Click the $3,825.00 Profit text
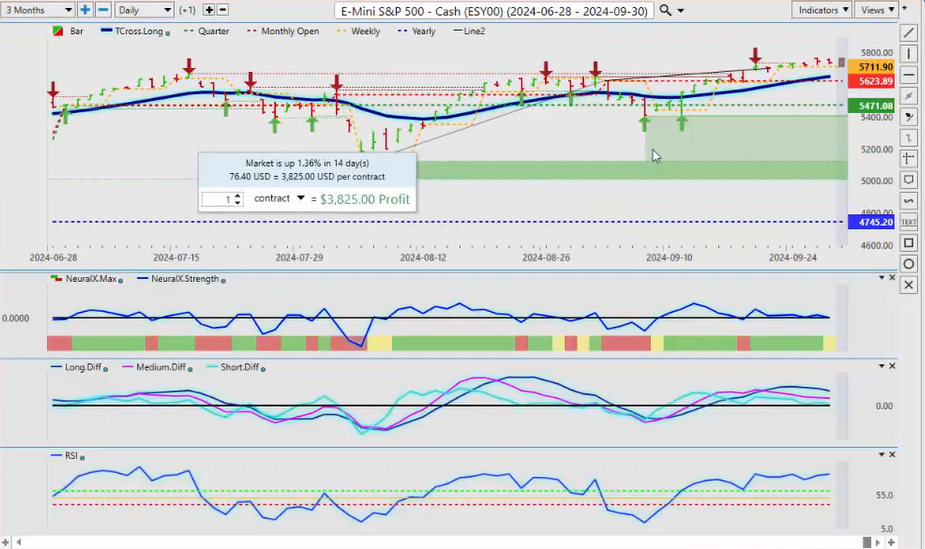This screenshot has width=925, height=549. point(365,199)
